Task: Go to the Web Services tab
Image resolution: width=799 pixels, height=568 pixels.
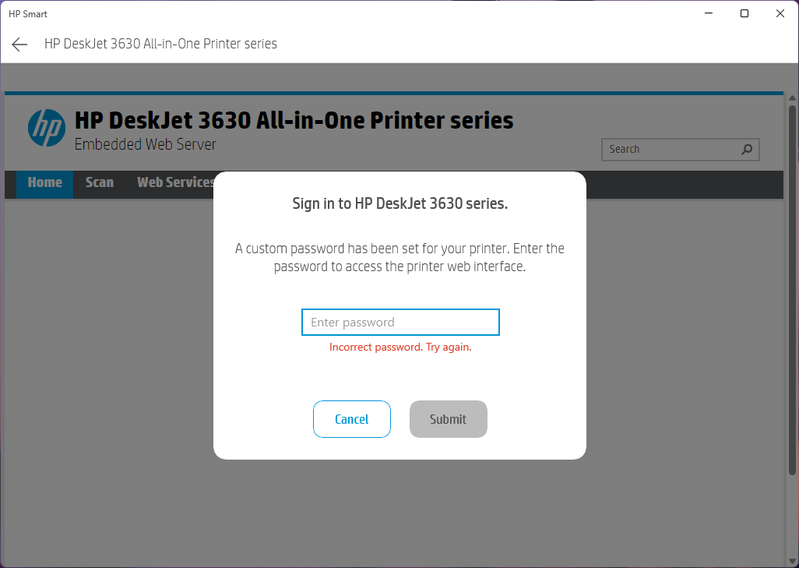Action: [176, 183]
